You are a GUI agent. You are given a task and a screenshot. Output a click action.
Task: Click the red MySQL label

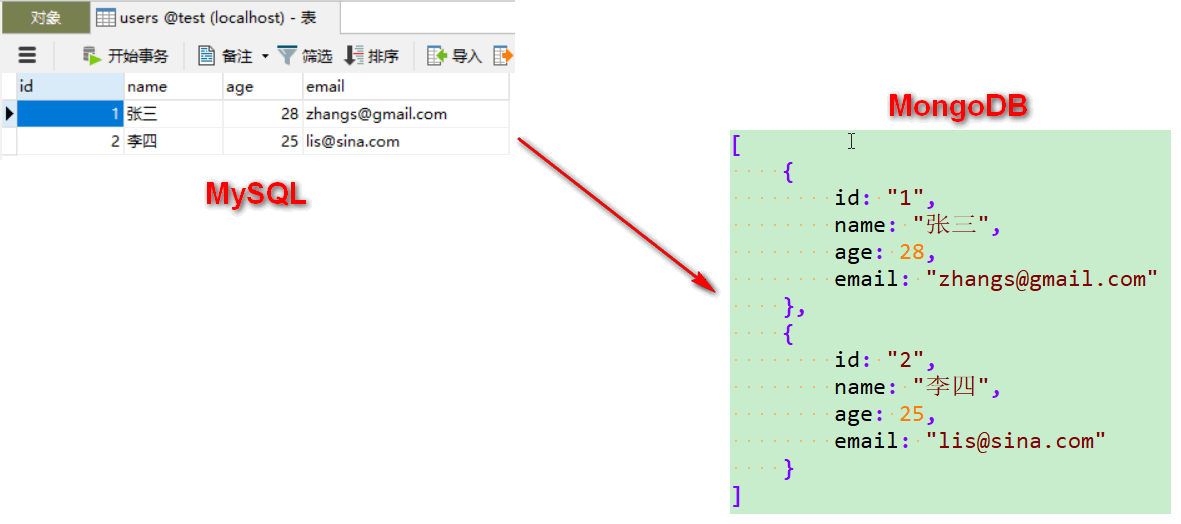coord(256,196)
